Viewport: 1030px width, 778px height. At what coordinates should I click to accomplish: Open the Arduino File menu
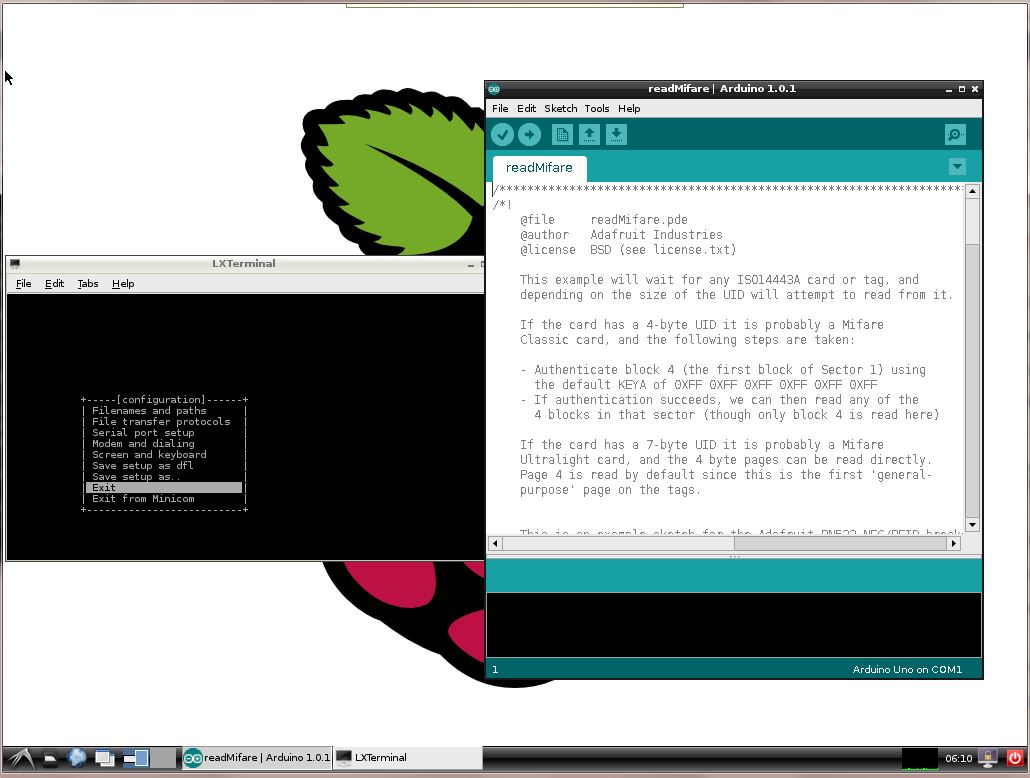coord(500,108)
